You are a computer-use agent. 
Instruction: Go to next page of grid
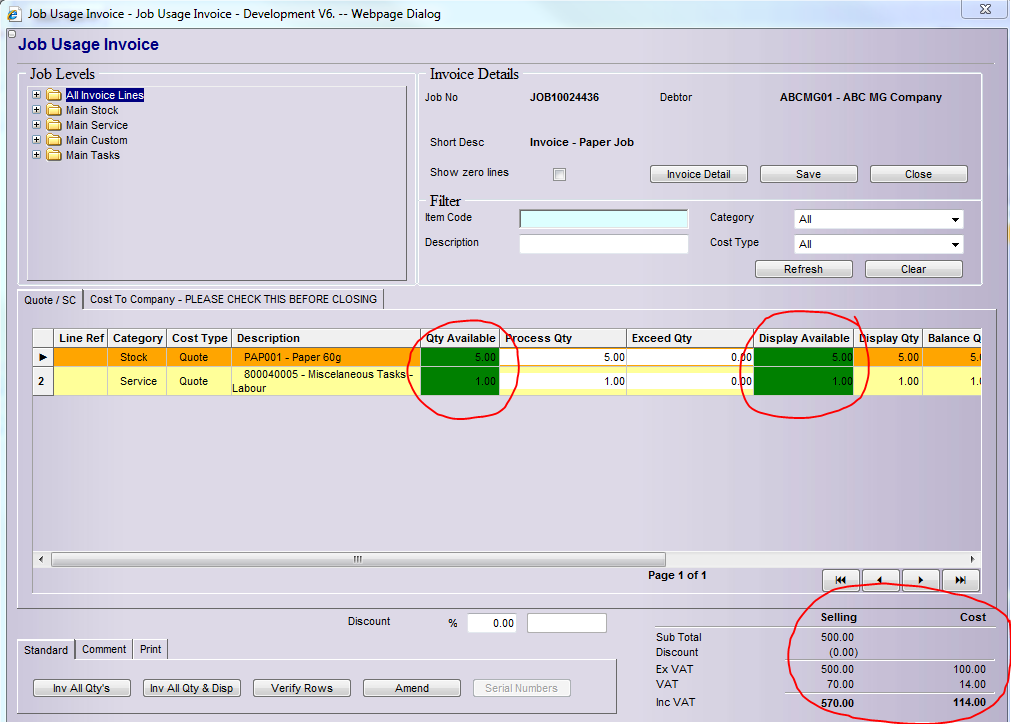(x=920, y=581)
